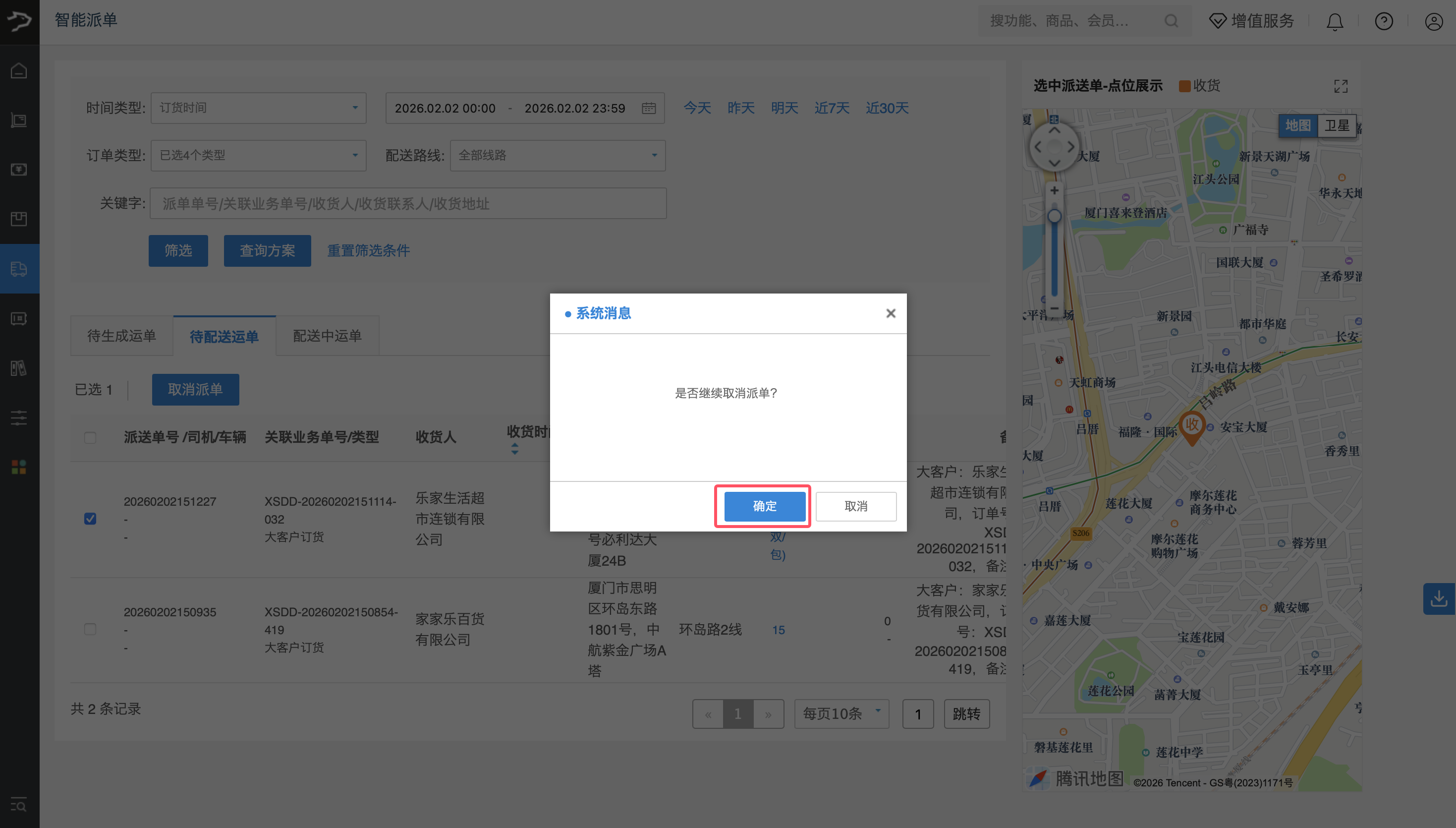
Task: Open the help question mark icon
Action: [1384, 21]
